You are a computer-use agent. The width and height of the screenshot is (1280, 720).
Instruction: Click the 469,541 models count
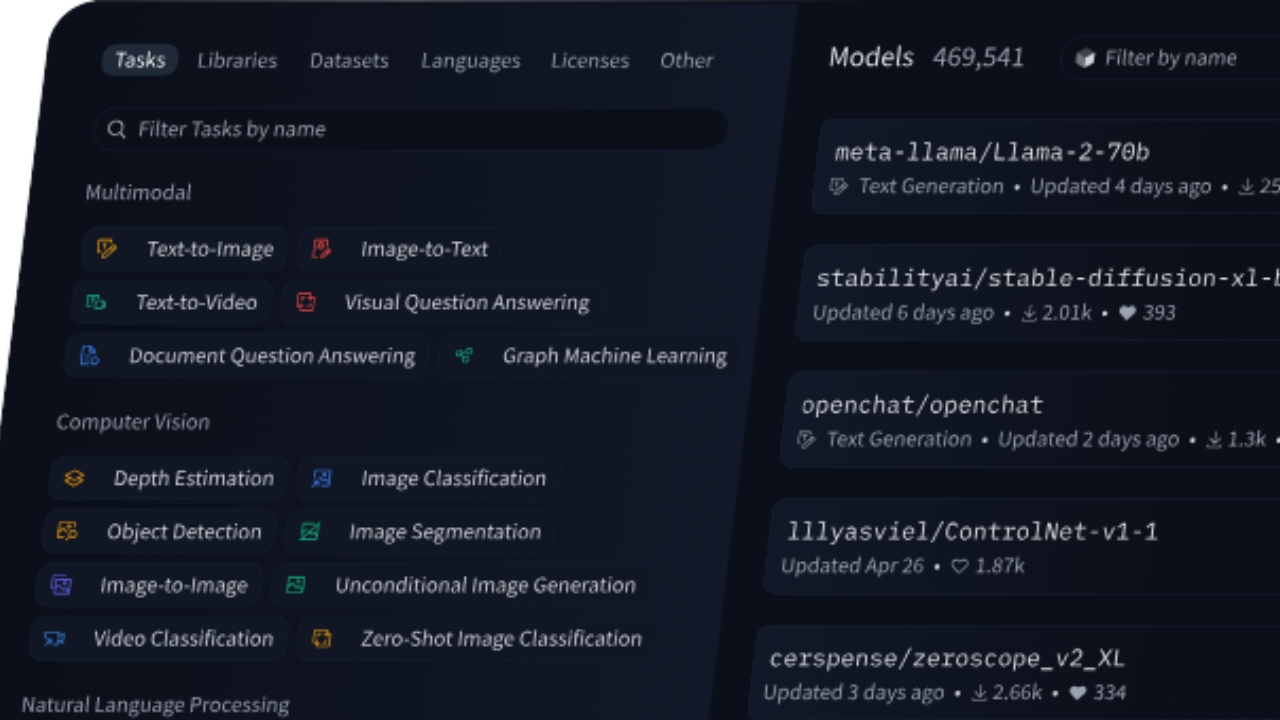click(x=978, y=58)
